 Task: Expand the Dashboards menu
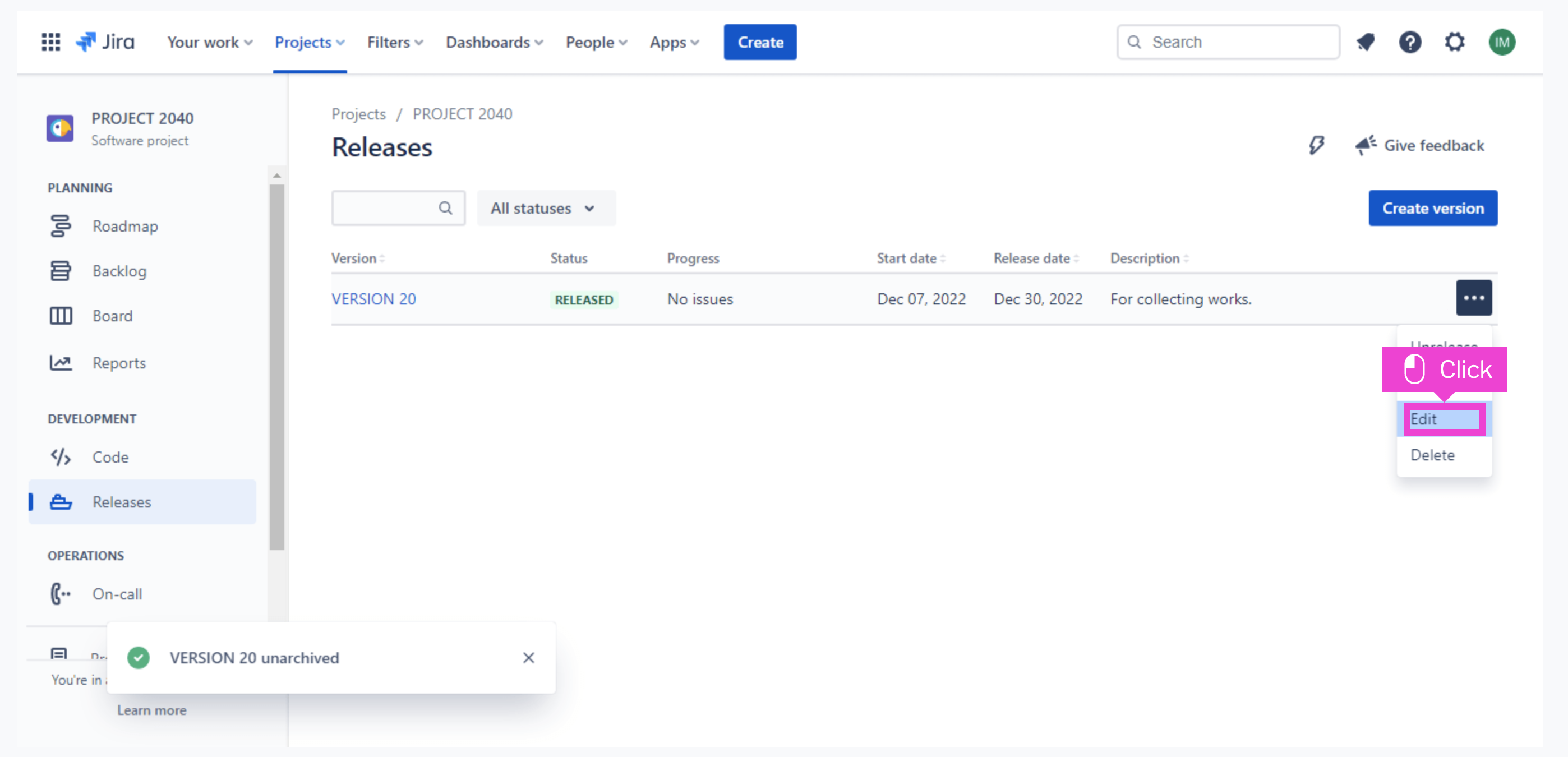click(494, 42)
